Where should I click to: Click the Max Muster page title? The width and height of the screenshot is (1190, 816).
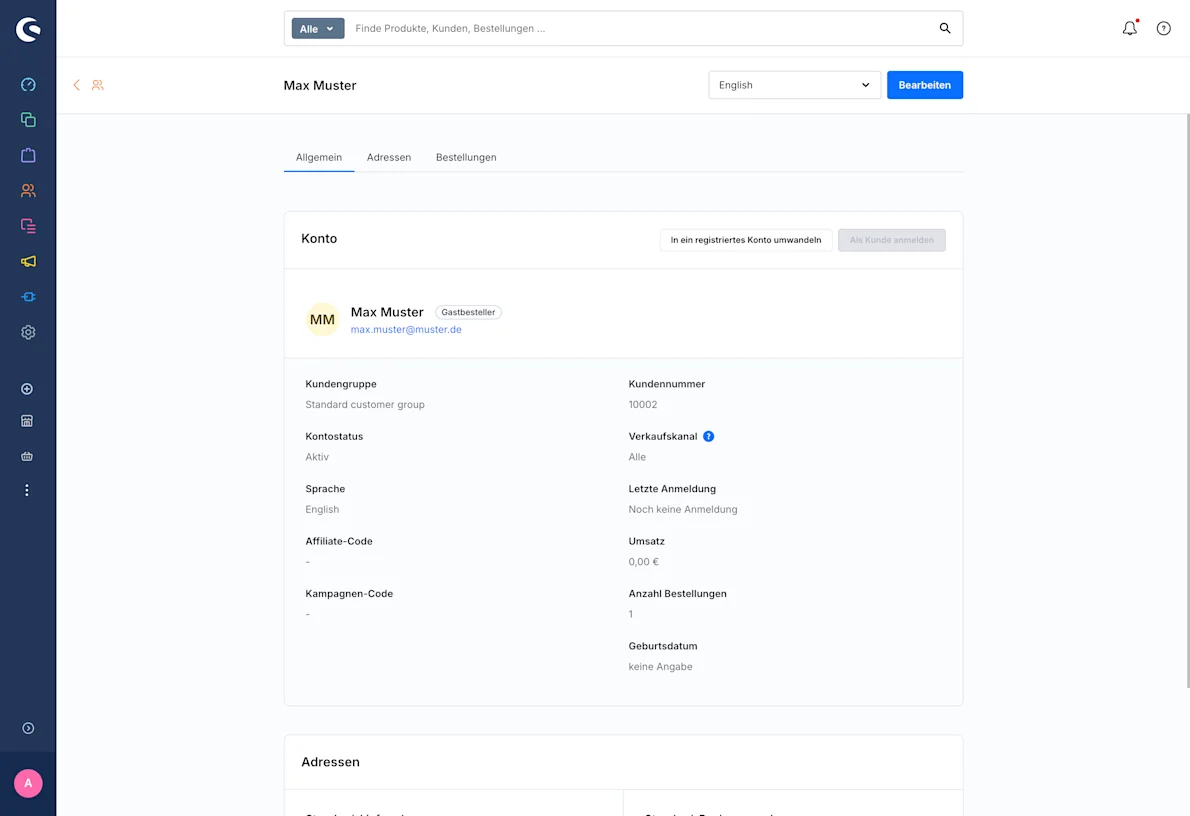320,85
